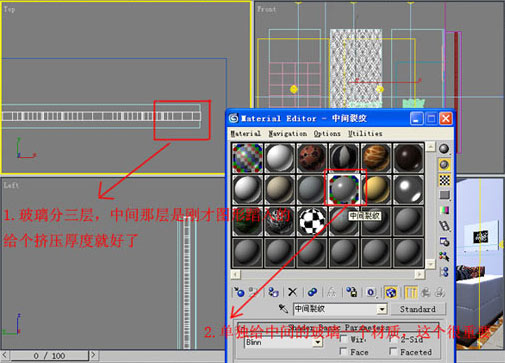Click the Video Color Check icon

click(x=444, y=210)
